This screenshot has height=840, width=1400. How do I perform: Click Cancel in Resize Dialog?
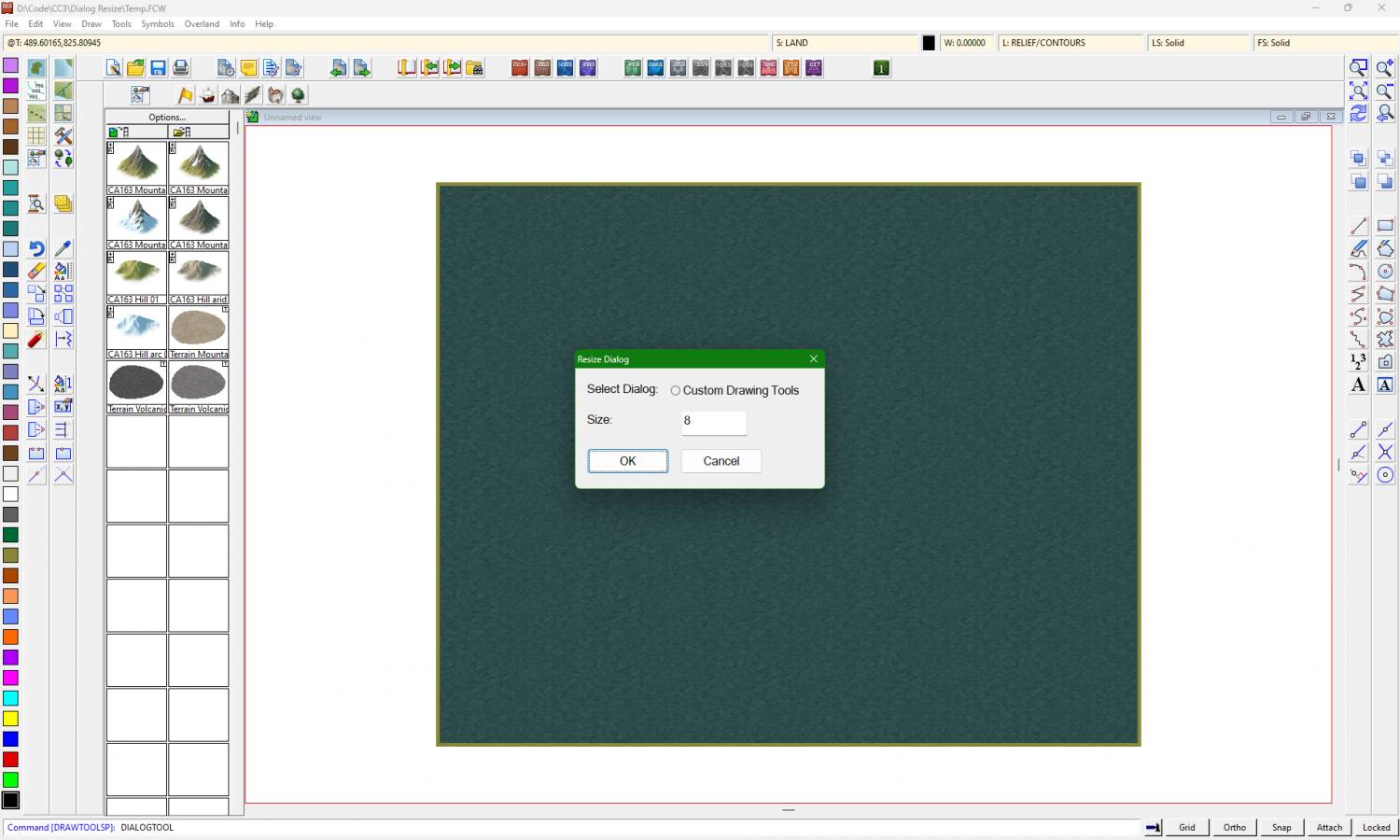point(721,461)
